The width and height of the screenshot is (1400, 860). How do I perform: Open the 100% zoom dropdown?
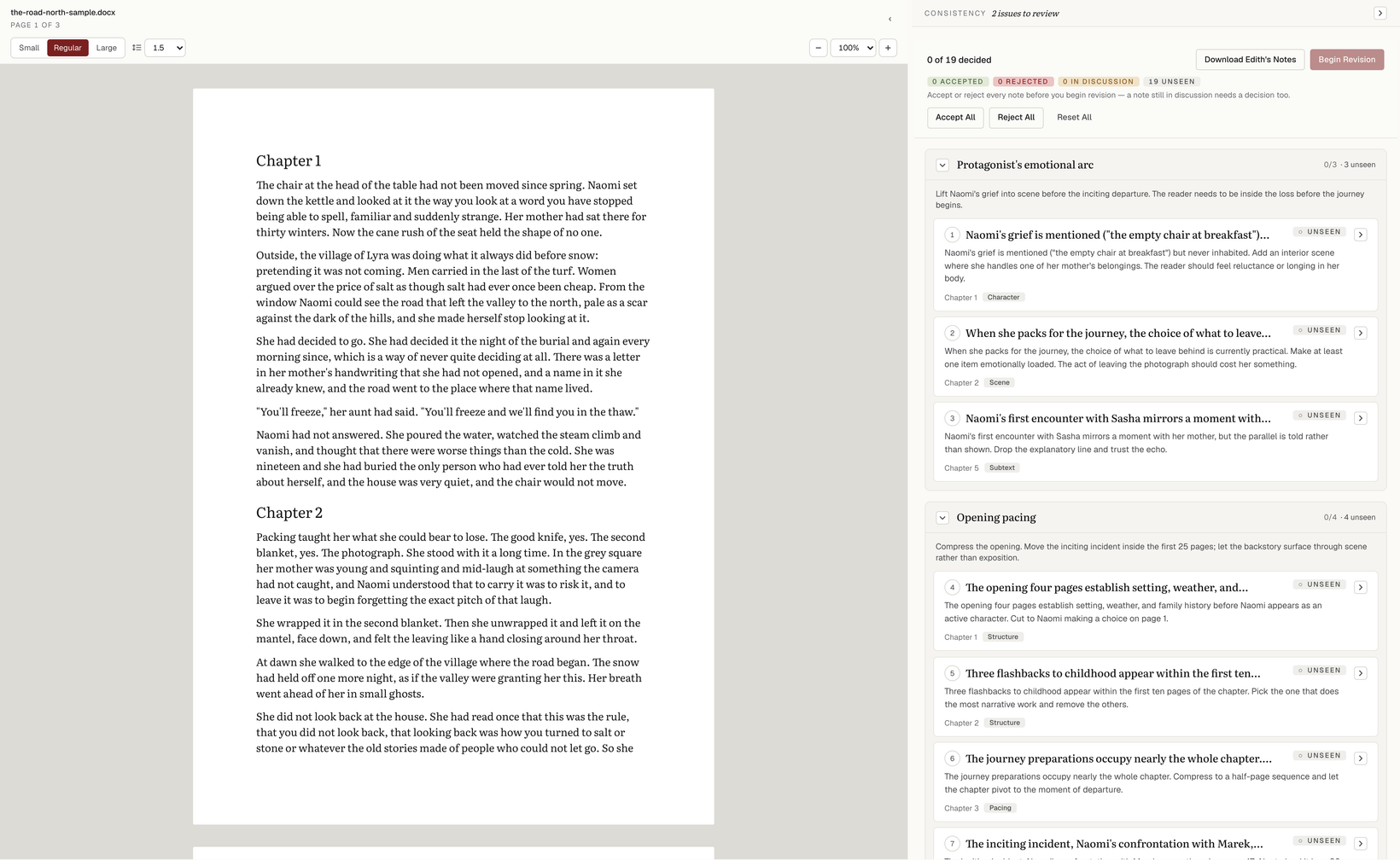tap(853, 48)
